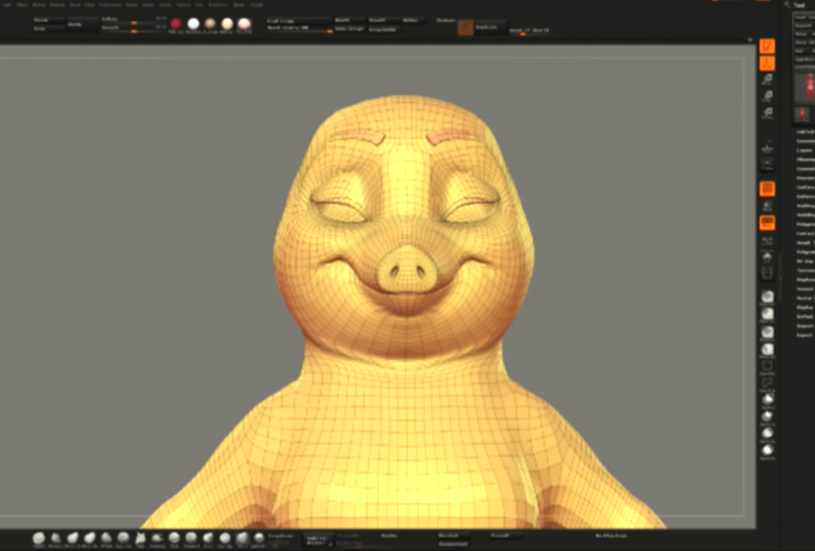The height and width of the screenshot is (551, 815).
Task: Select the pink-white glossy material sphere in top shelf
Action: point(244,24)
